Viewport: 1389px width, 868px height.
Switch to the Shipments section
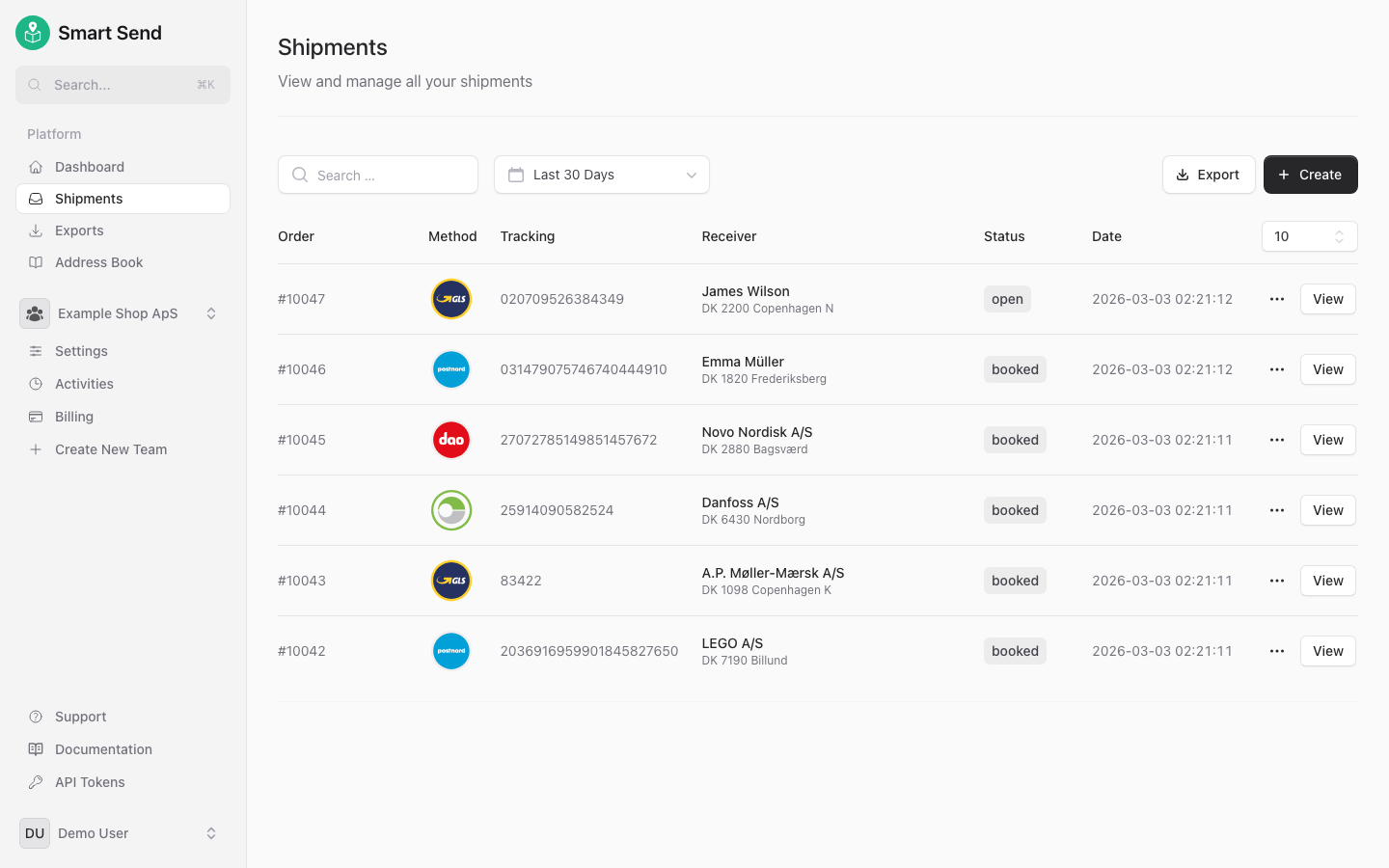click(90, 198)
